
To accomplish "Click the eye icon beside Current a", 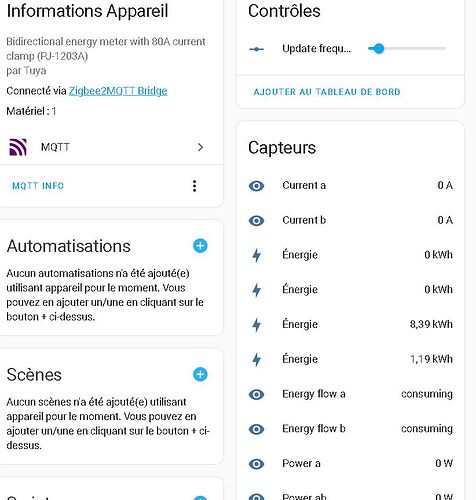I will [256, 186].
